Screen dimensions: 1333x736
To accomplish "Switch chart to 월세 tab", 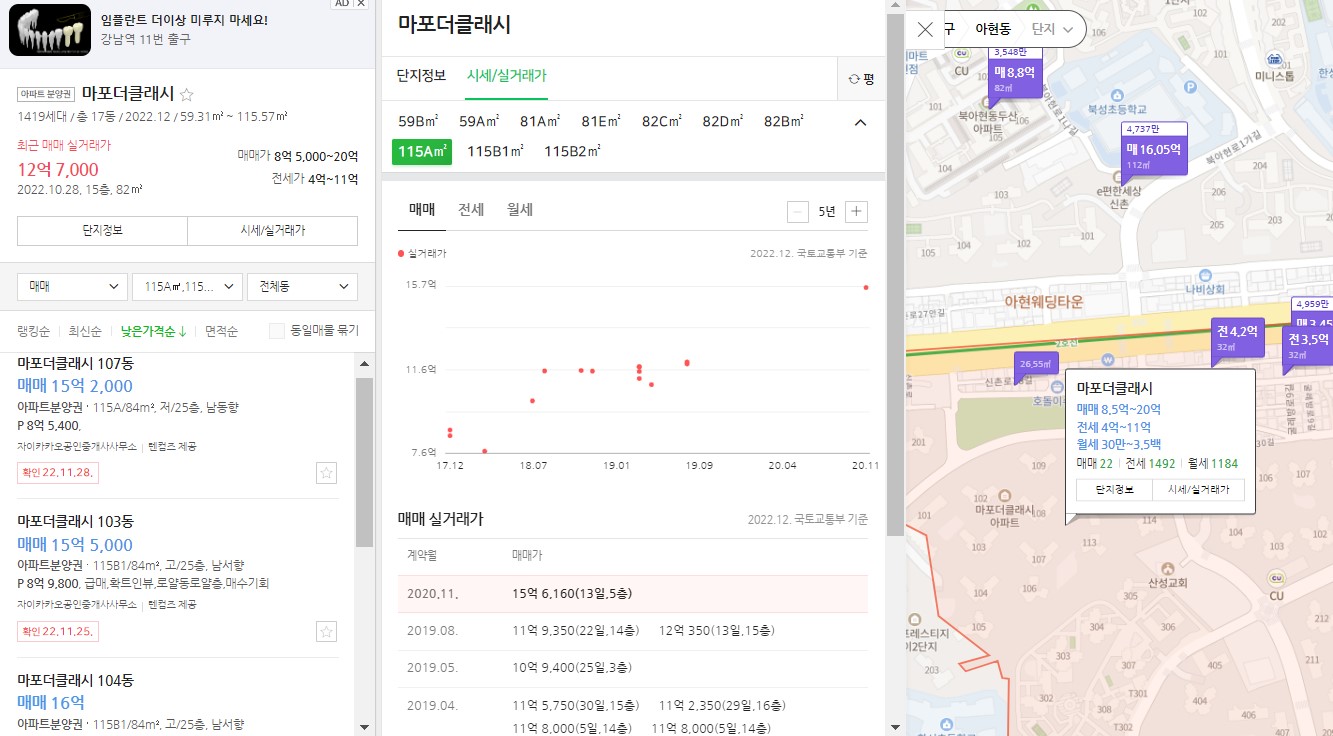I will [x=520, y=210].
